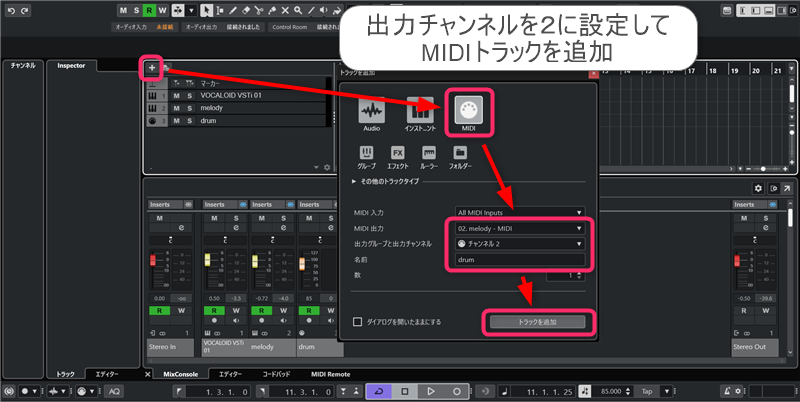The image size is (800, 402).
Task: Open track list preset dropdown arrow near gear
Action: (x=316, y=167)
